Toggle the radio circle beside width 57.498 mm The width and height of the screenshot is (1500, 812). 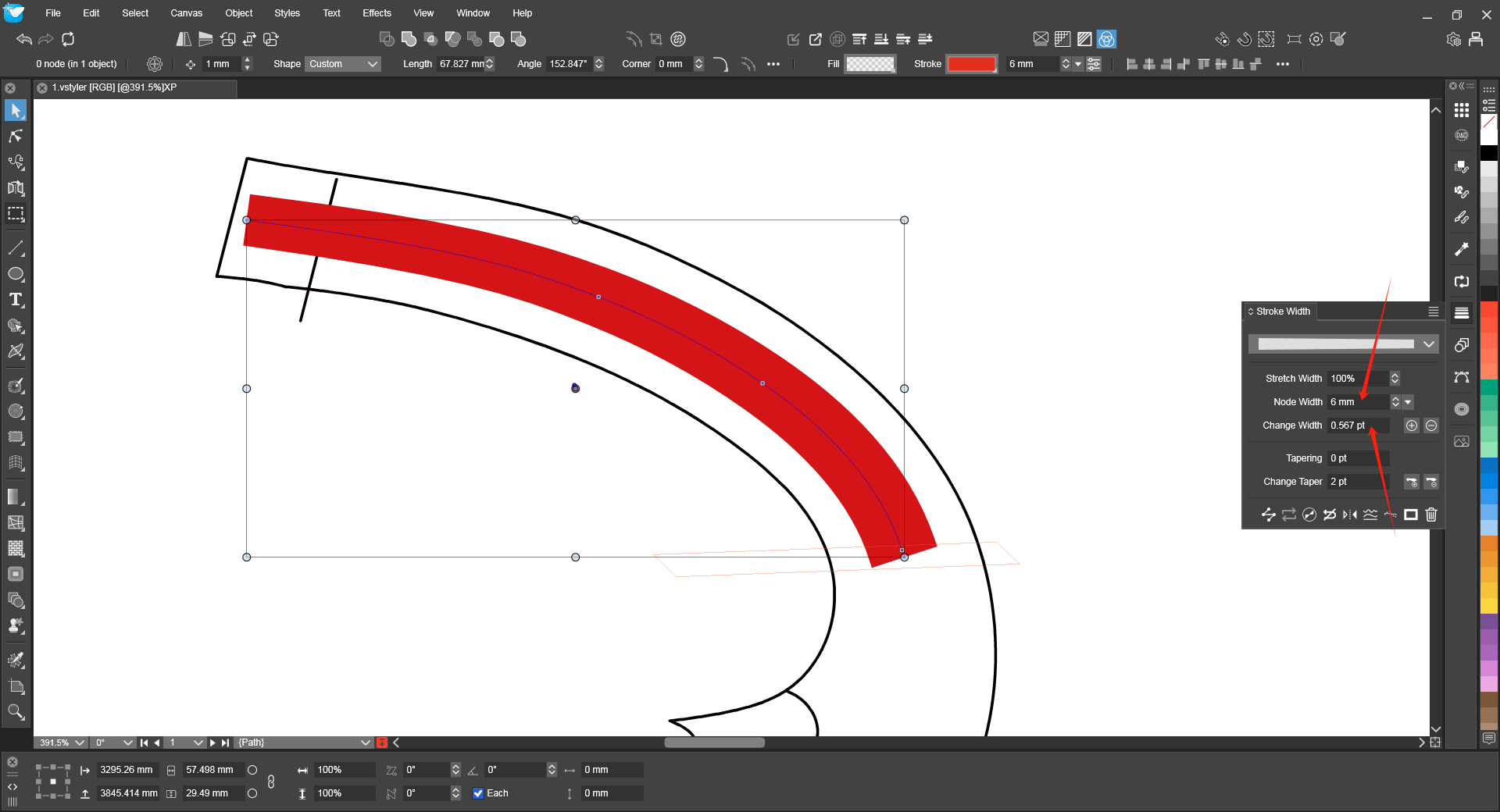252,770
